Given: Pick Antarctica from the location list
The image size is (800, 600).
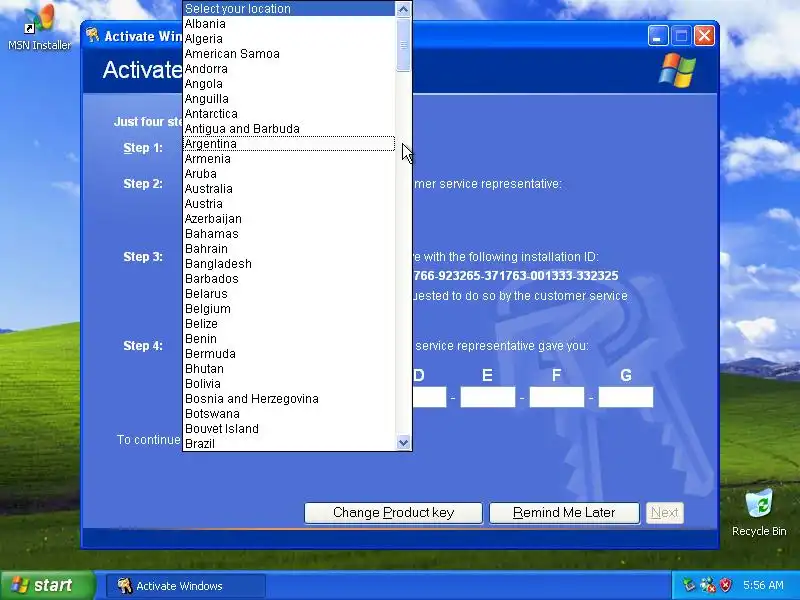Looking at the screenshot, I should click(289, 114).
